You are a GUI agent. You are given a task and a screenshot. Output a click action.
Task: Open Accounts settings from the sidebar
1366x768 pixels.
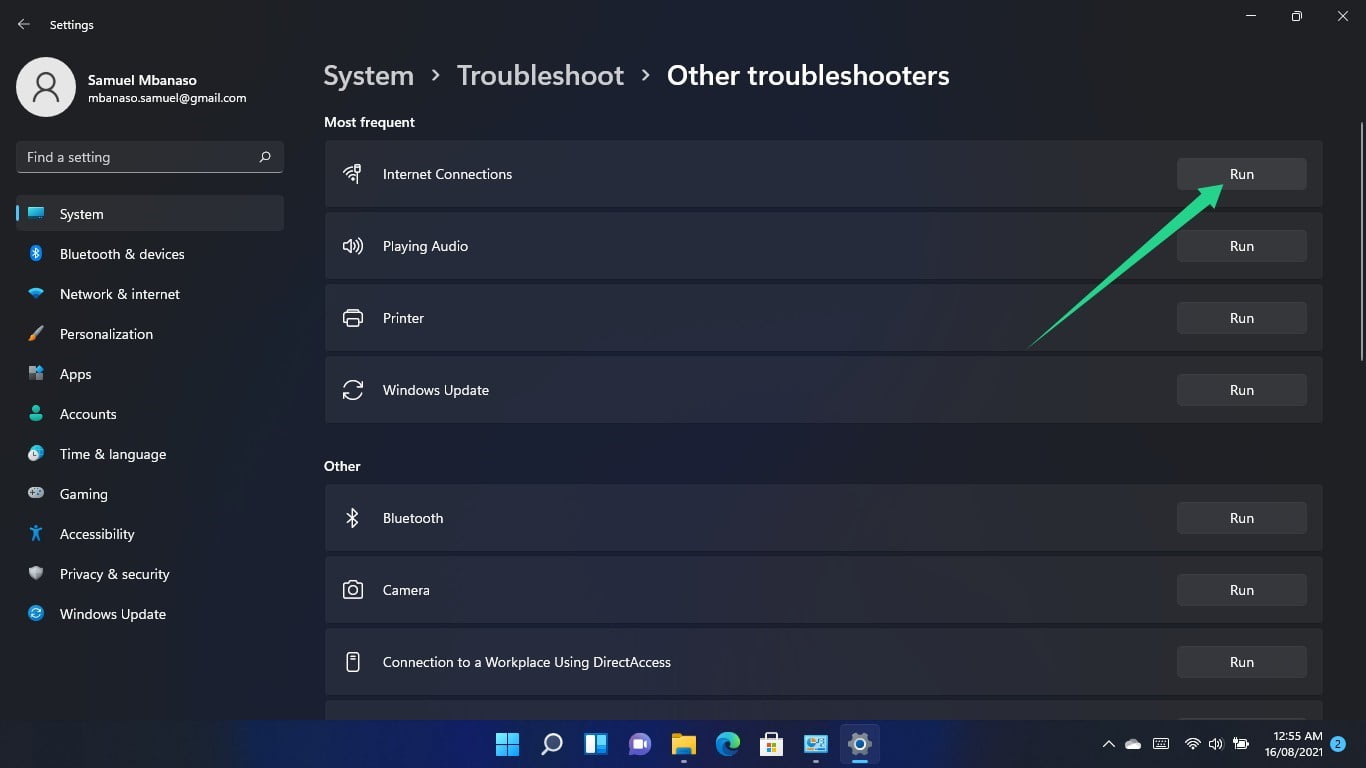tap(88, 413)
